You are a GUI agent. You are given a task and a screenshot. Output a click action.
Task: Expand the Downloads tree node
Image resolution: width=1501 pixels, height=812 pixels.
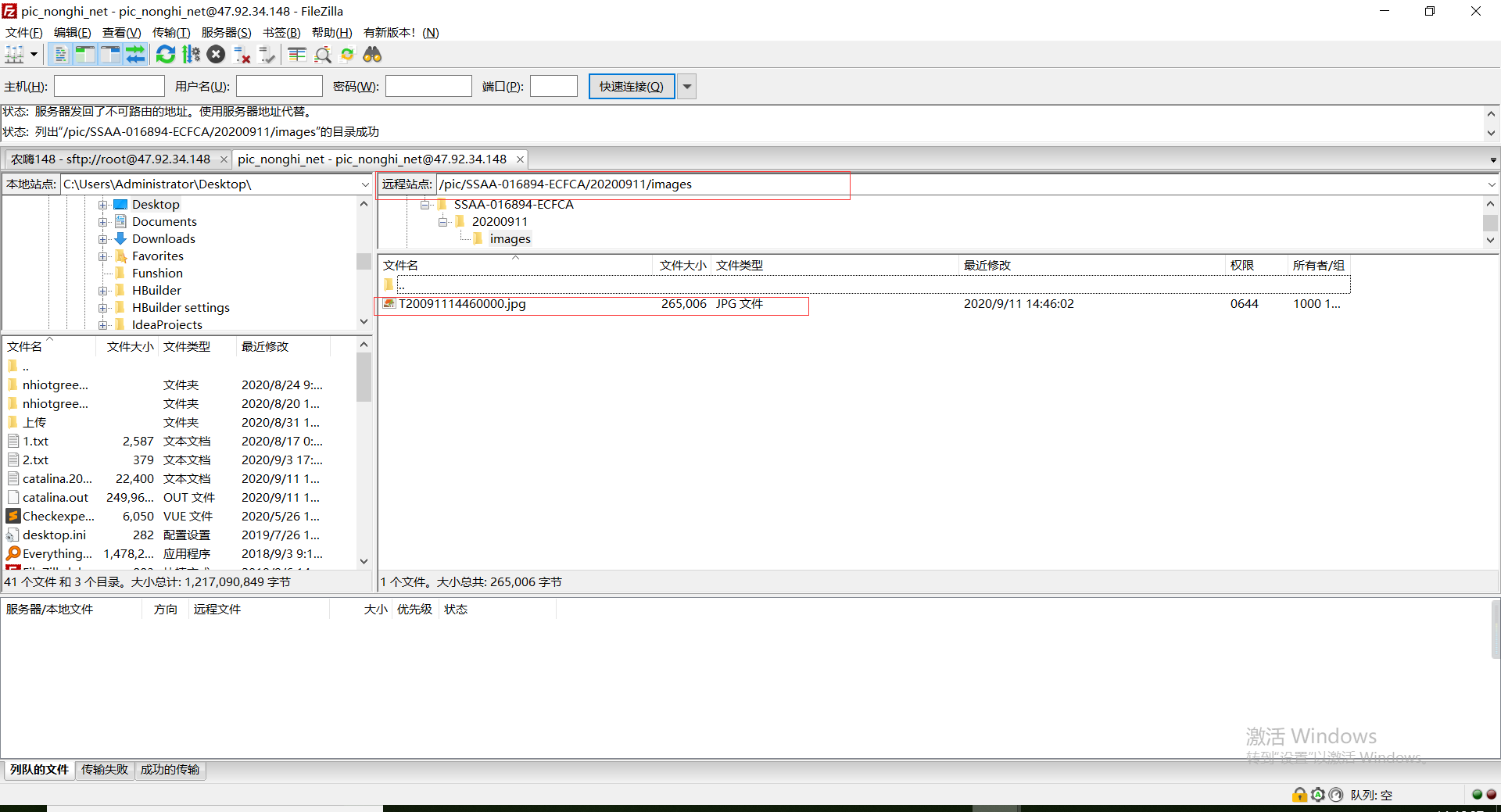point(102,239)
